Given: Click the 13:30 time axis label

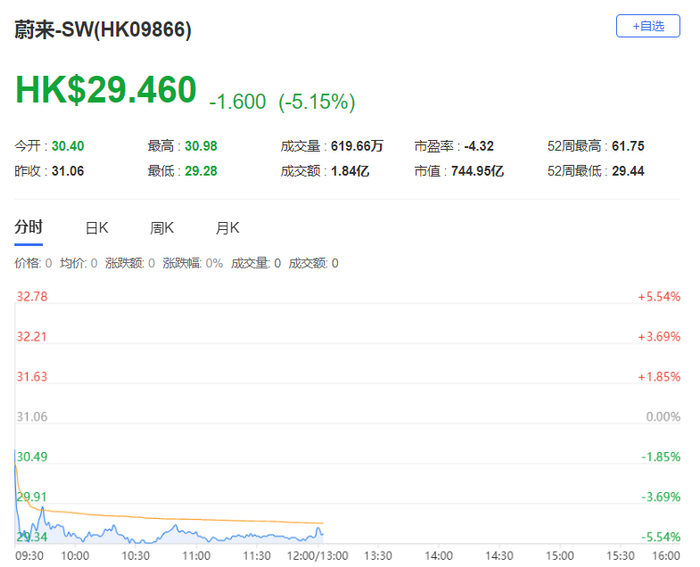Looking at the screenshot, I should coord(378,556).
